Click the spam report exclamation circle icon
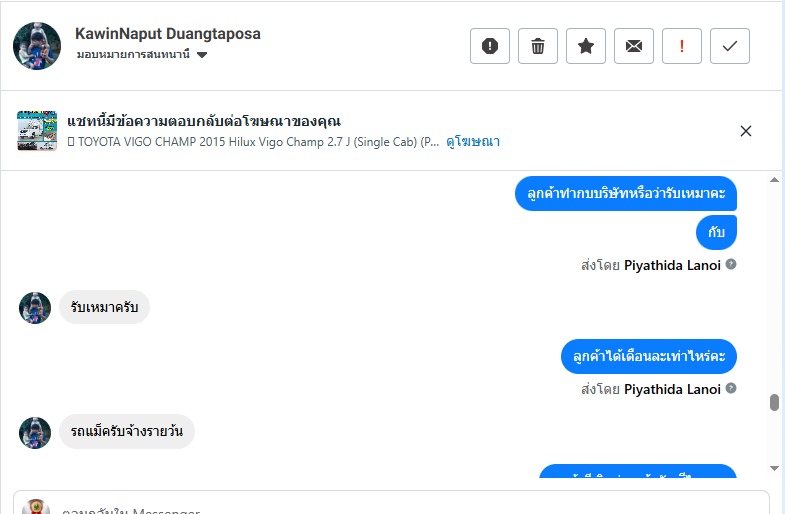 490,46
